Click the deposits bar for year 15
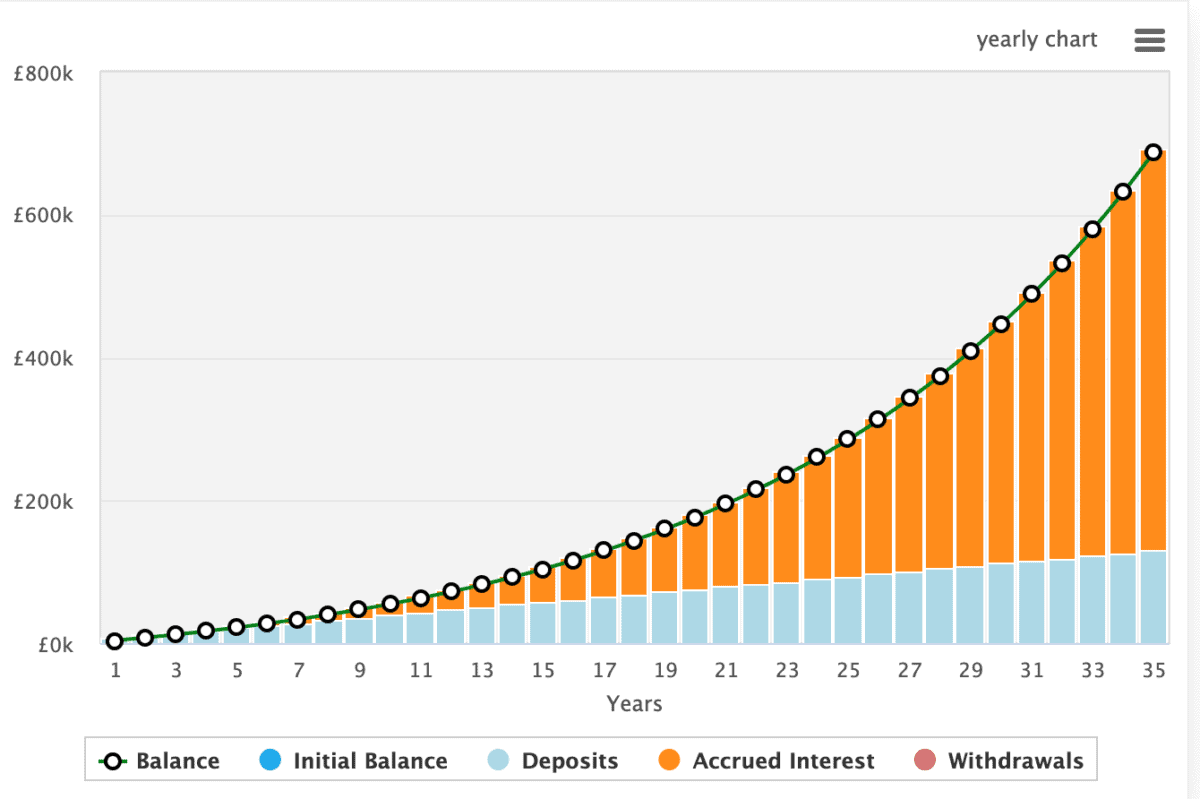This screenshot has width=1200, height=799. click(x=543, y=622)
